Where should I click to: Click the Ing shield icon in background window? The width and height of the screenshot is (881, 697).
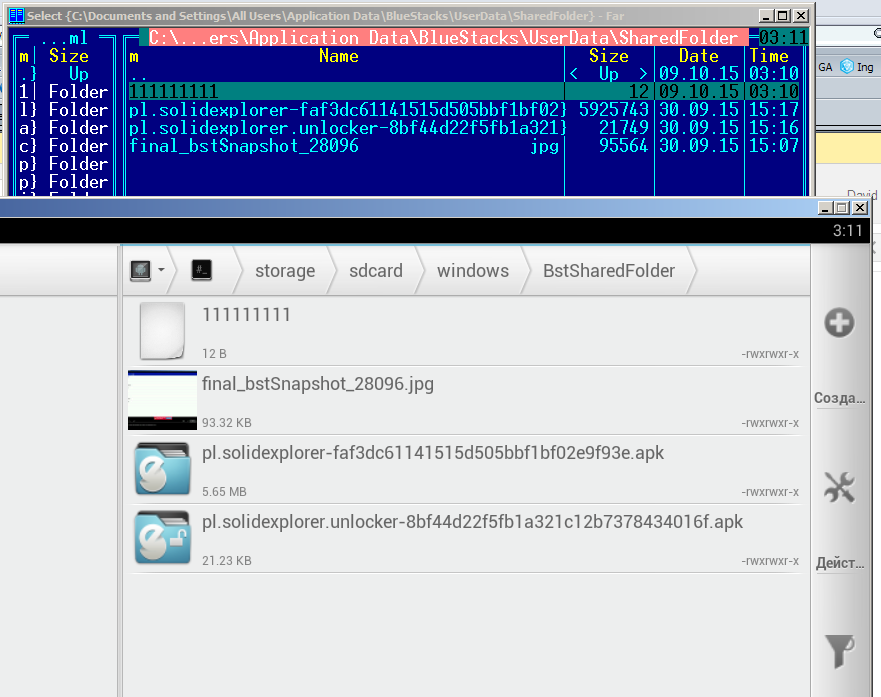click(x=847, y=67)
